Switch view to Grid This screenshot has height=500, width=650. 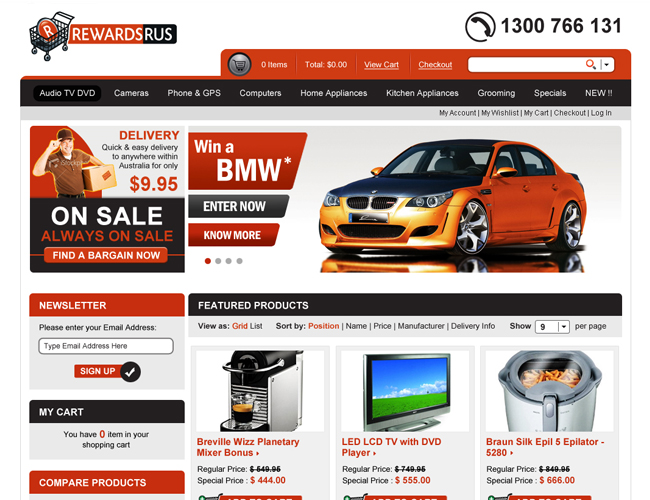240,326
